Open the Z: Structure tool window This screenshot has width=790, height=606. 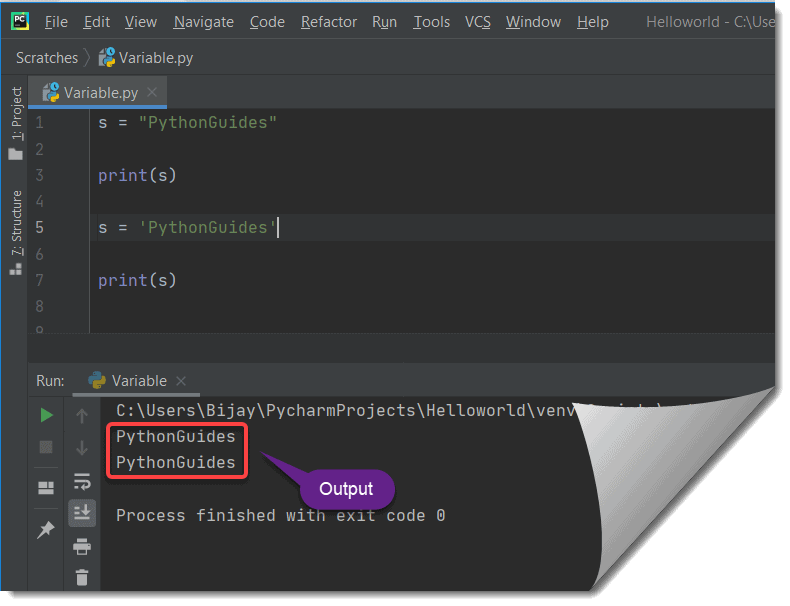pos(17,223)
